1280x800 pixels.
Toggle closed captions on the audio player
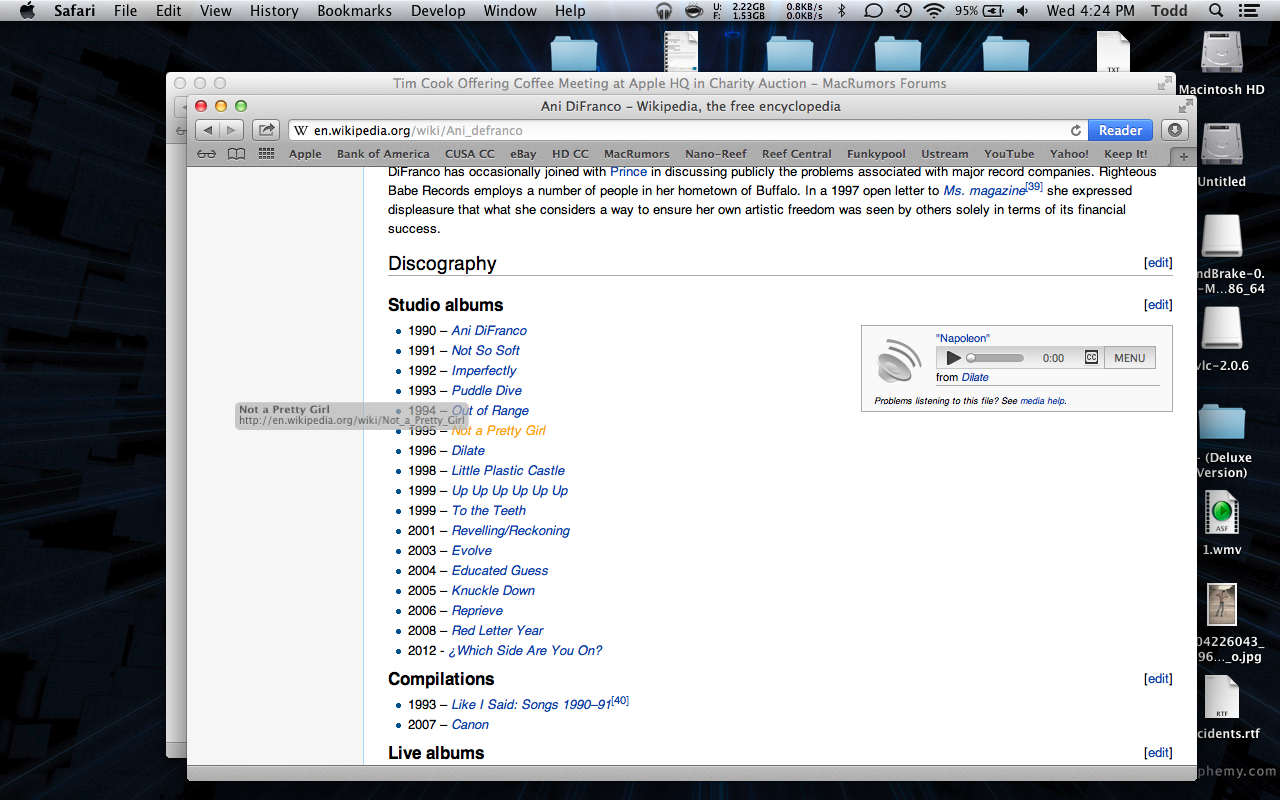click(1091, 357)
